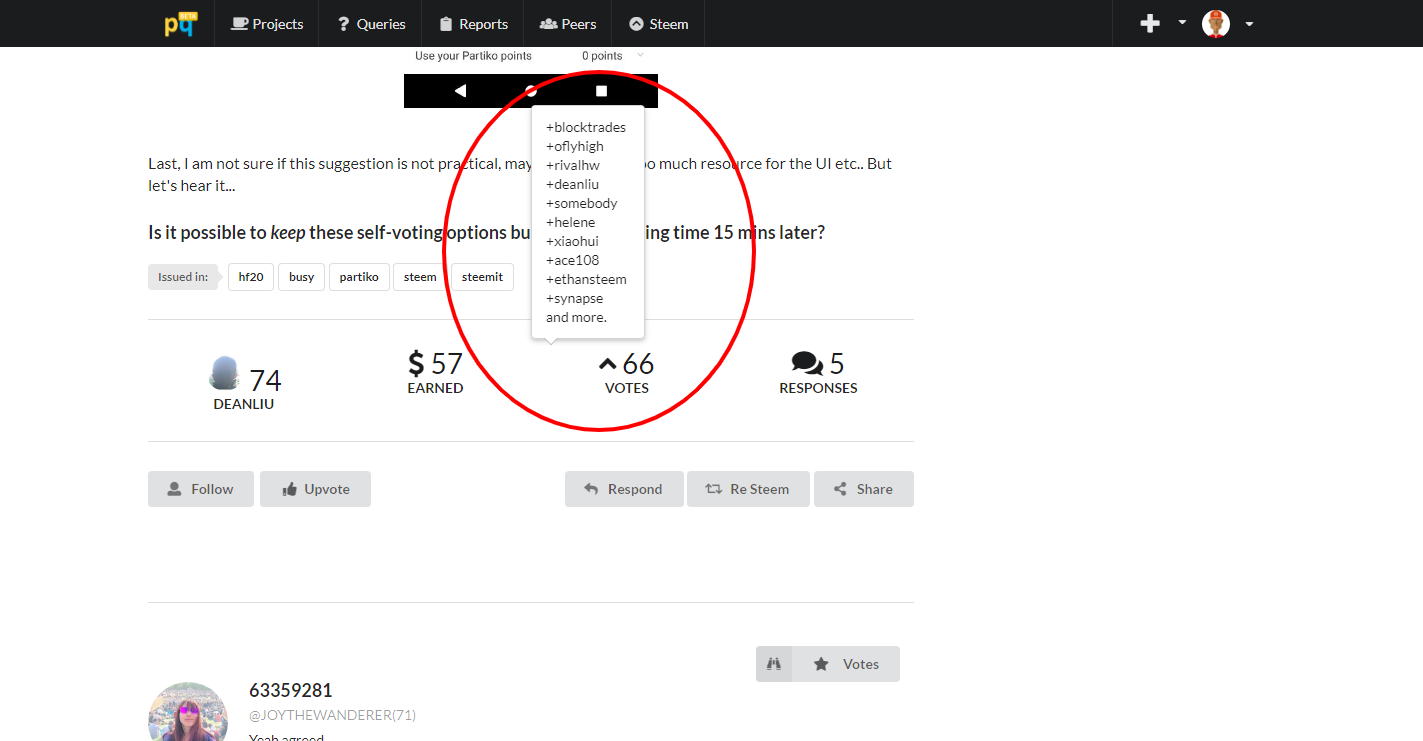Click the Respond button
Viewport: 1423px width, 741px height.
point(624,489)
